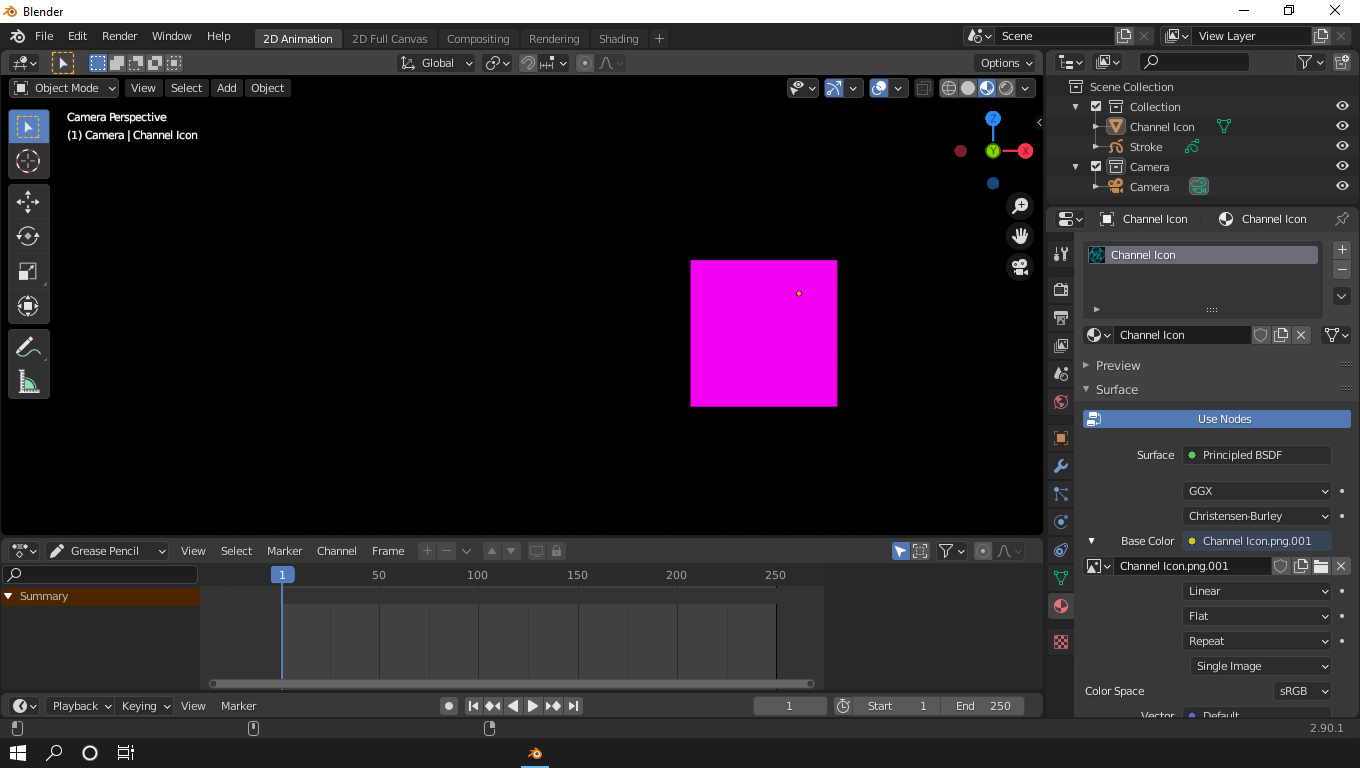Click the pan hand viewport gizmo
Screen dimensions: 1360x768
click(1020, 237)
